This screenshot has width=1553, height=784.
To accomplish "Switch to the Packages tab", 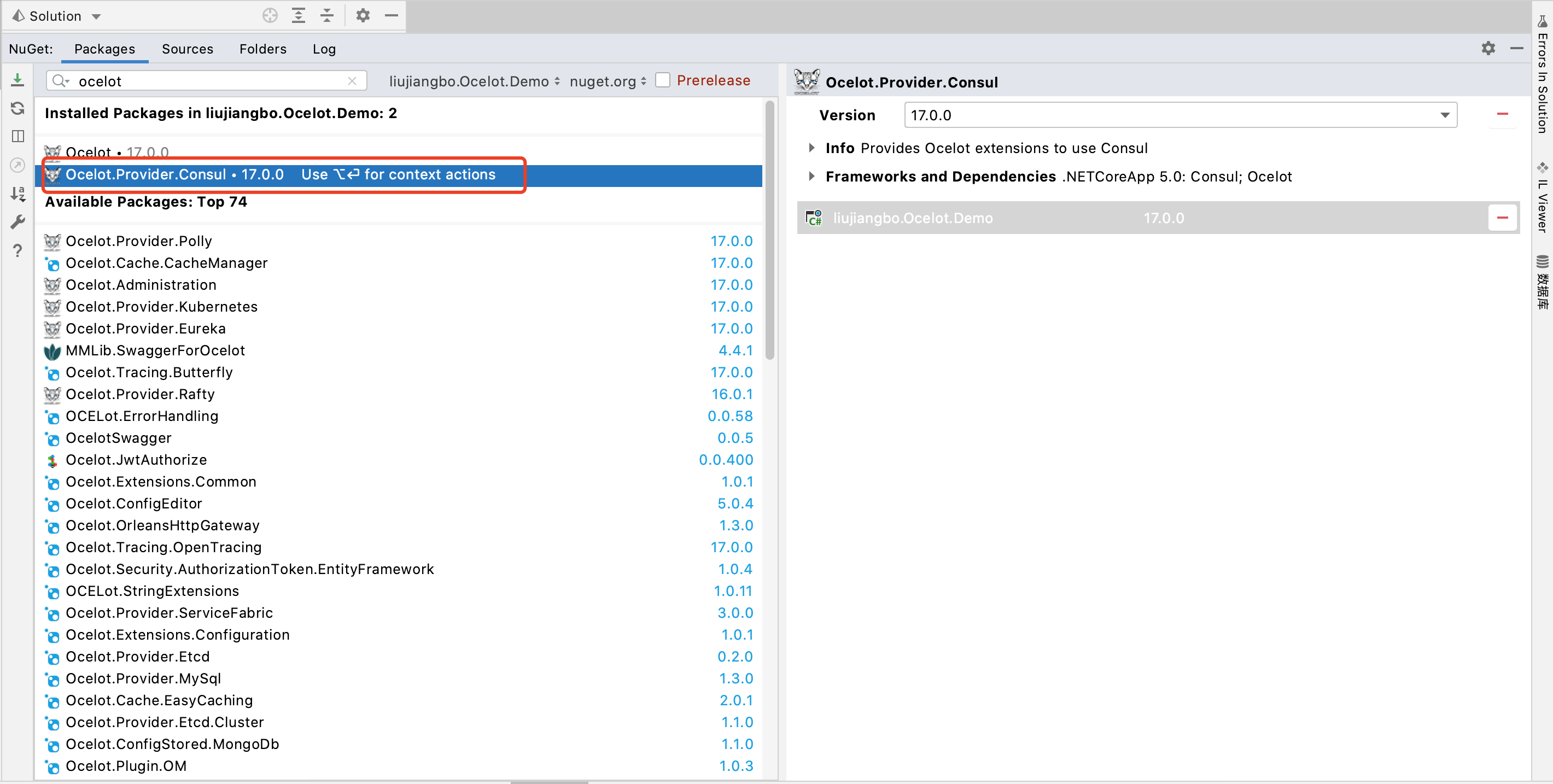I will pyautogui.click(x=105, y=49).
